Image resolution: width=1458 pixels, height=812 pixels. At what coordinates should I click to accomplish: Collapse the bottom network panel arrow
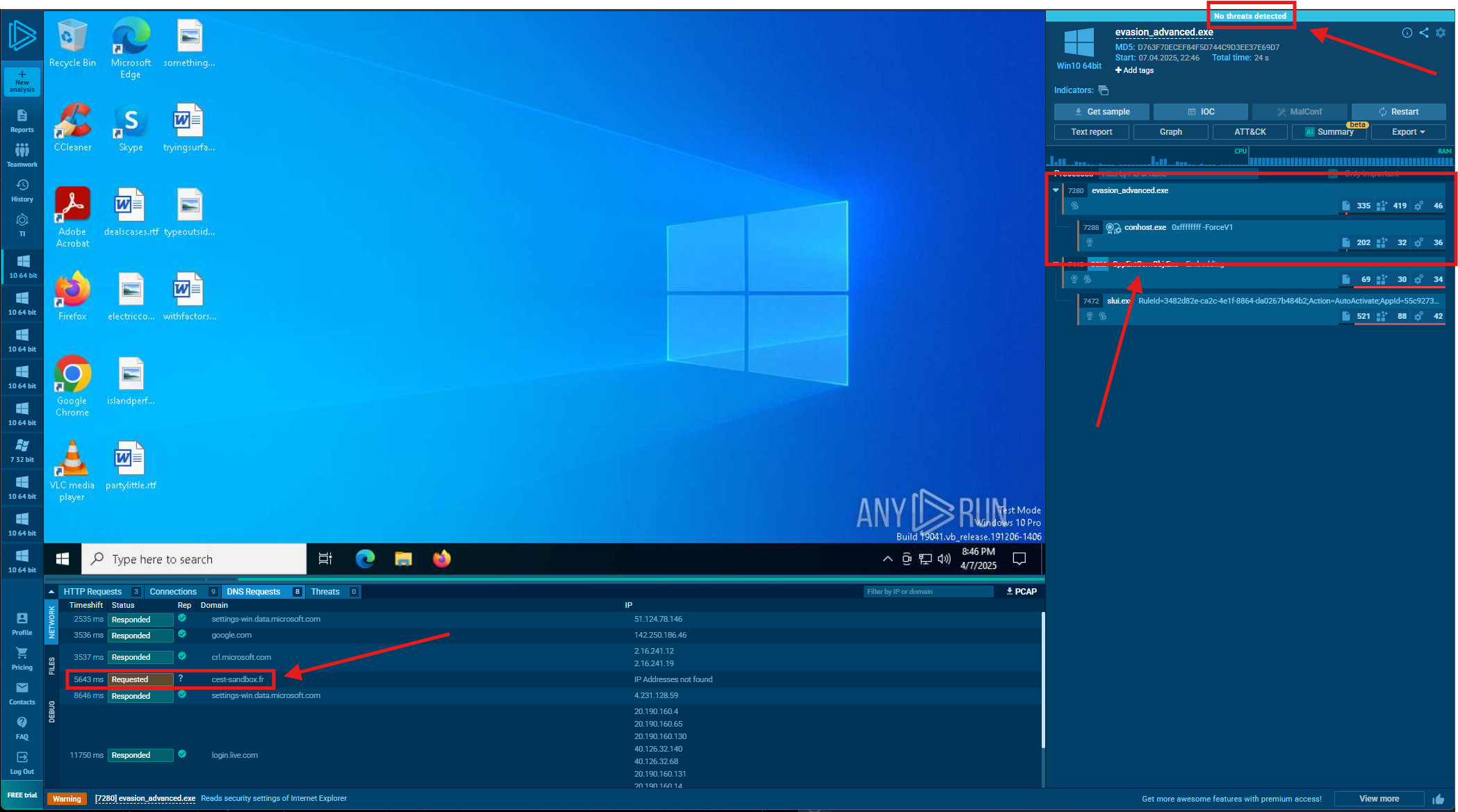pos(51,592)
